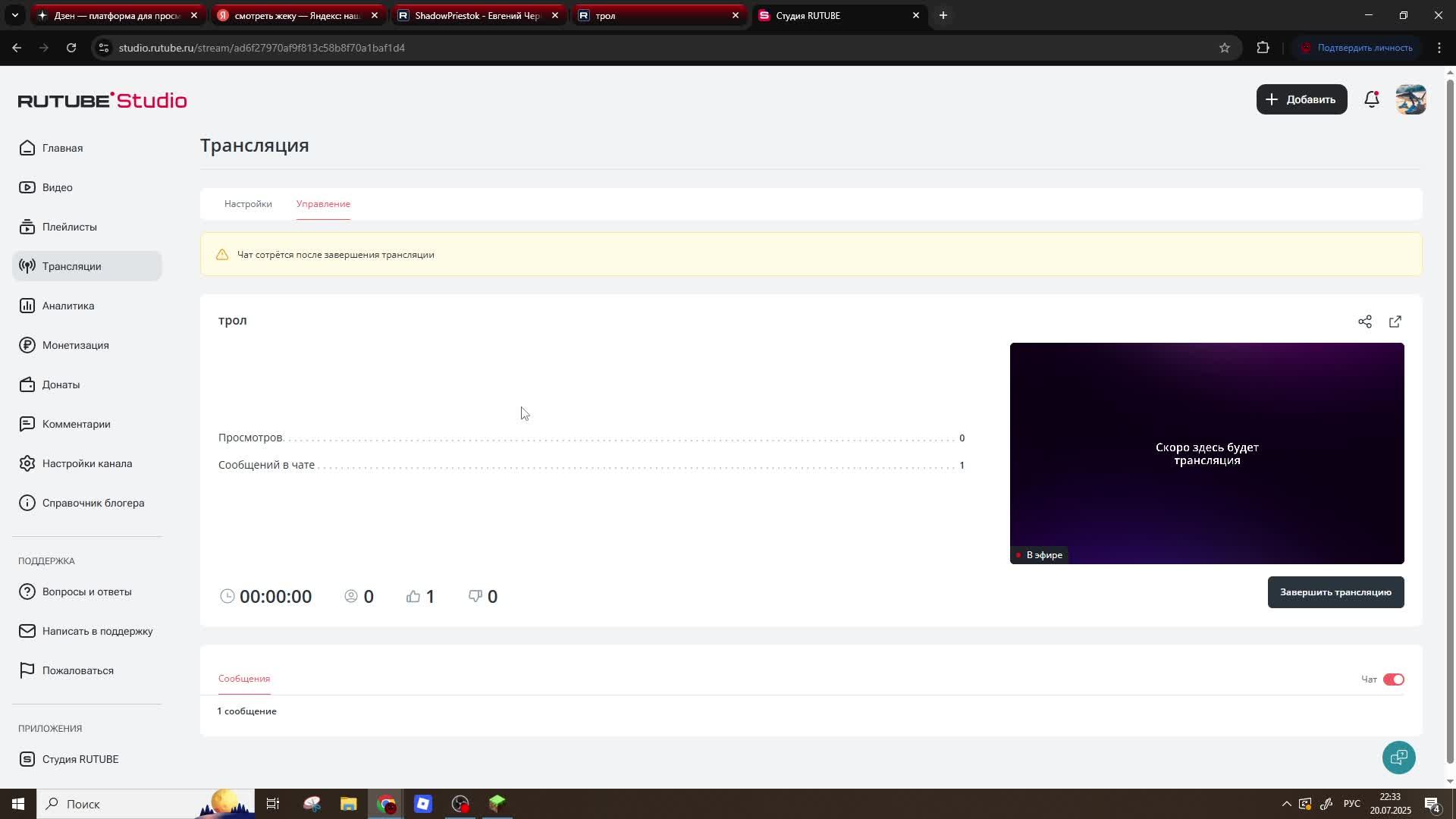Viewport: 1456px width, 819px height.
Task: Open stream in new window icon
Action: coord(1395,322)
